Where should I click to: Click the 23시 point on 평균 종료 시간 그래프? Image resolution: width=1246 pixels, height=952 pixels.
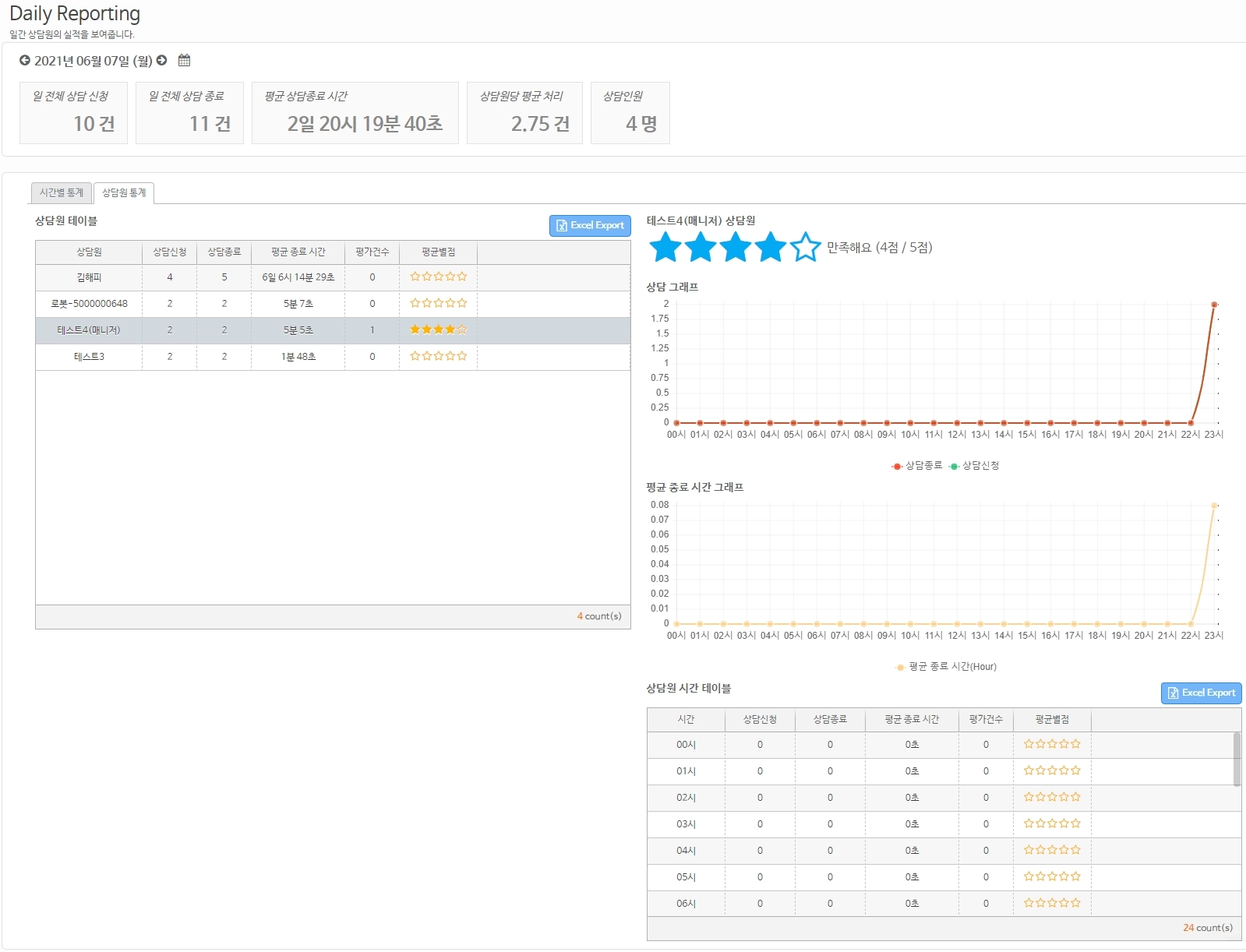[x=1214, y=506]
